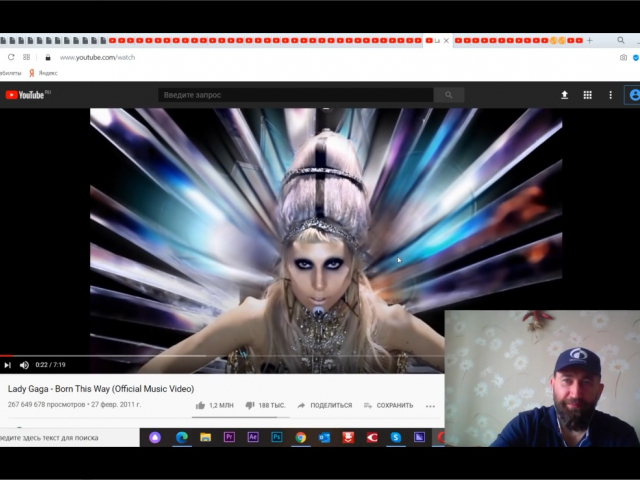Image resolution: width=640 pixels, height=480 pixels.
Task: Click the browser reload icon
Action: coord(11,57)
